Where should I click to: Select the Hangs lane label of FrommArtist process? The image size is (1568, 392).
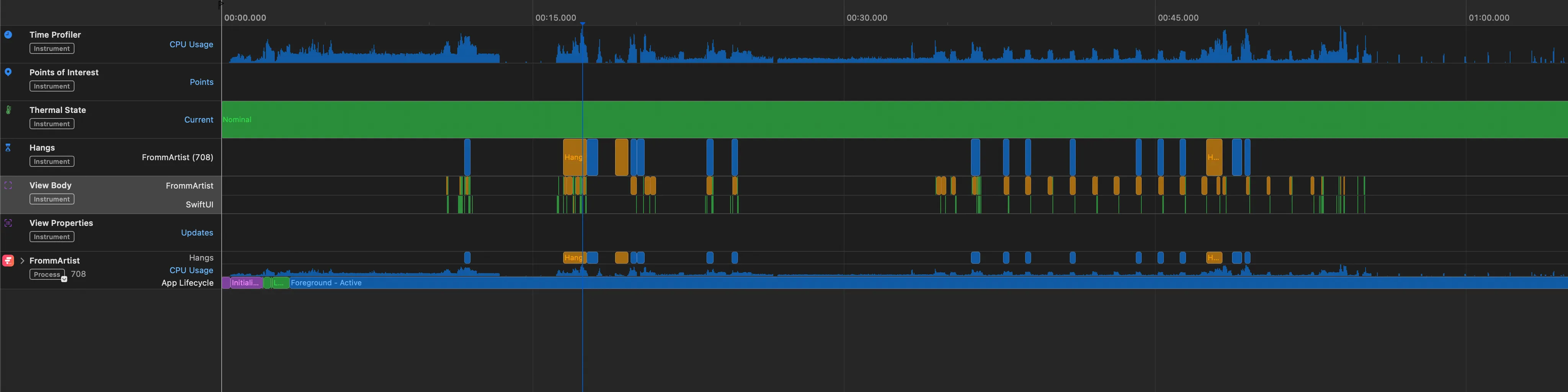(201, 258)
